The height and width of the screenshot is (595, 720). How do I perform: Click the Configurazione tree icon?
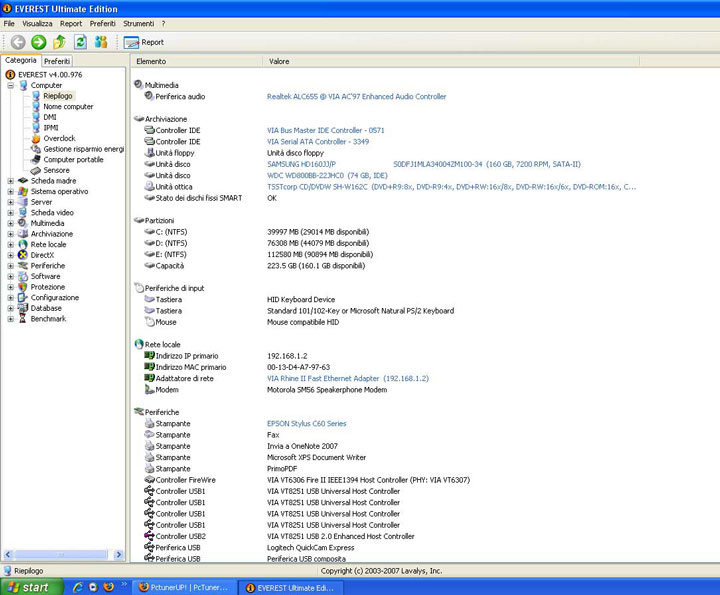[23, 297]
